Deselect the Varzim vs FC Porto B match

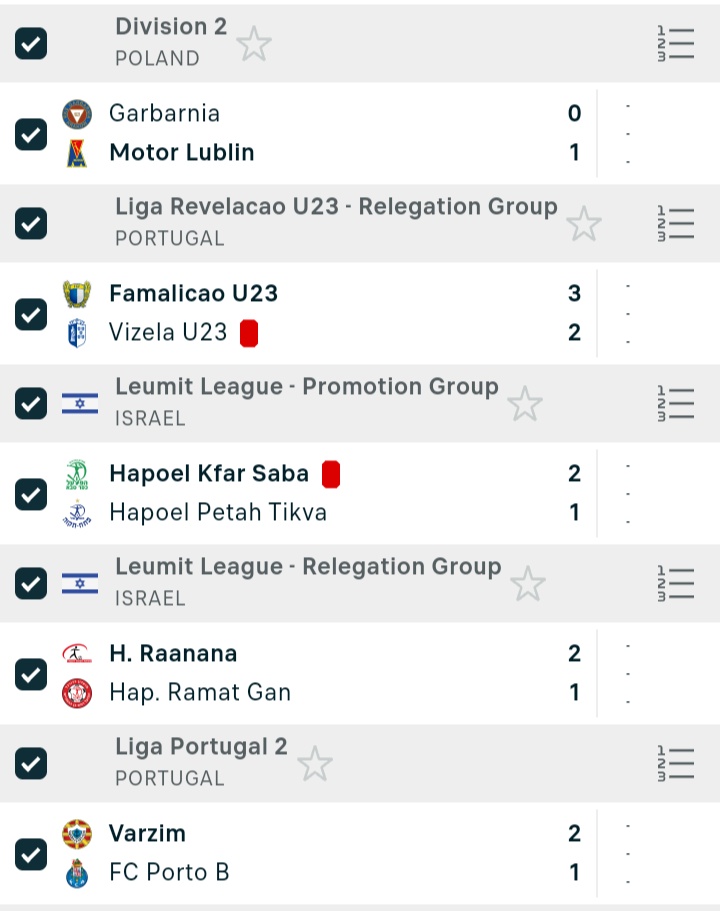coord(31,854)
